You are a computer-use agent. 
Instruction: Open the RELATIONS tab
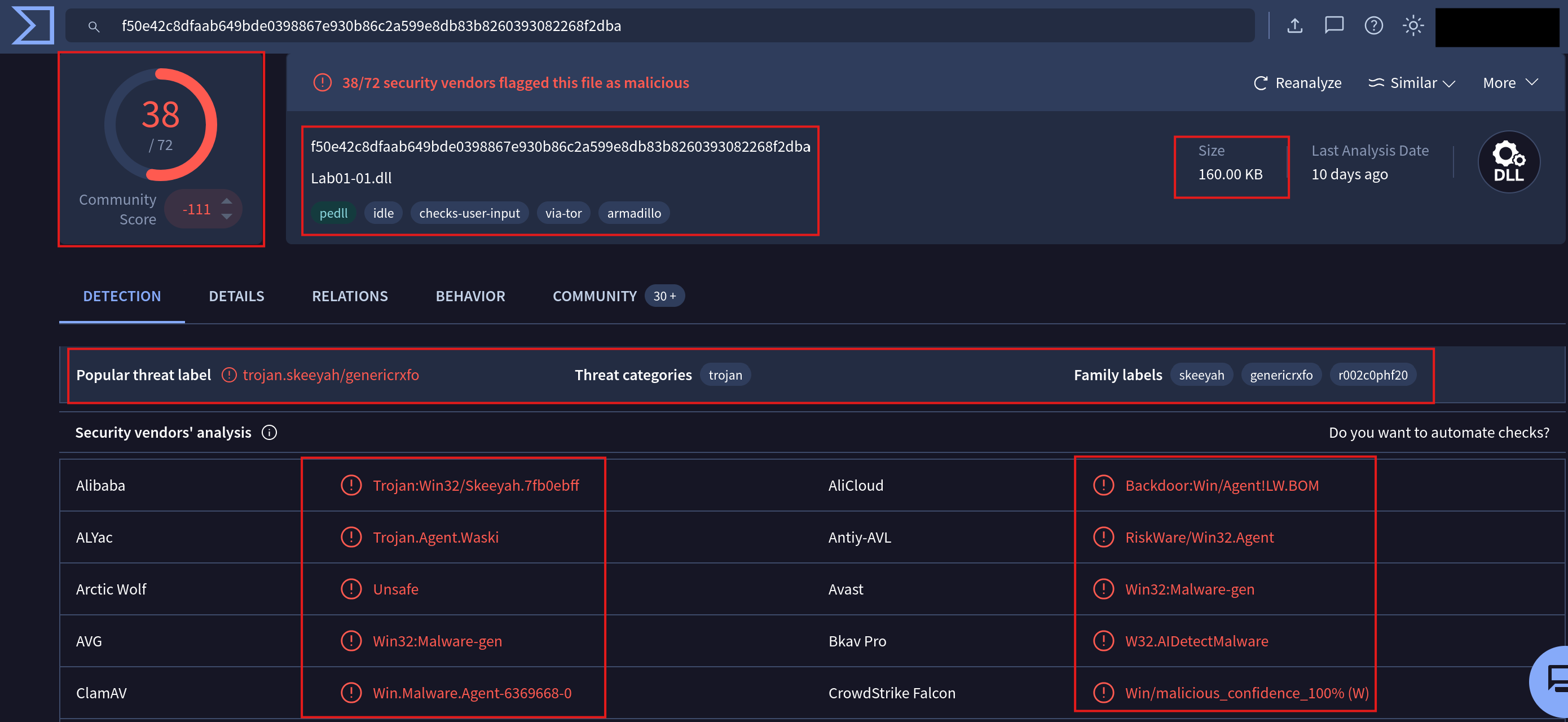pyautogui.click(x=350, y=296)
